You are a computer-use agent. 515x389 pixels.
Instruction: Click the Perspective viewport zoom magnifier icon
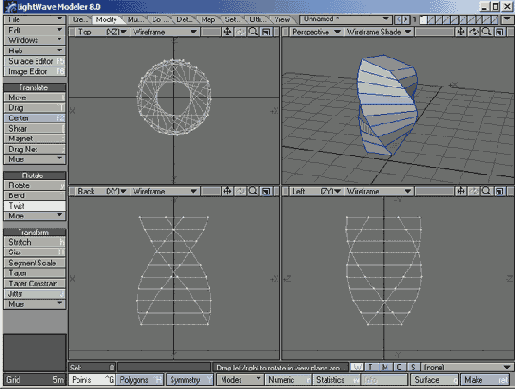coord(486,32)
